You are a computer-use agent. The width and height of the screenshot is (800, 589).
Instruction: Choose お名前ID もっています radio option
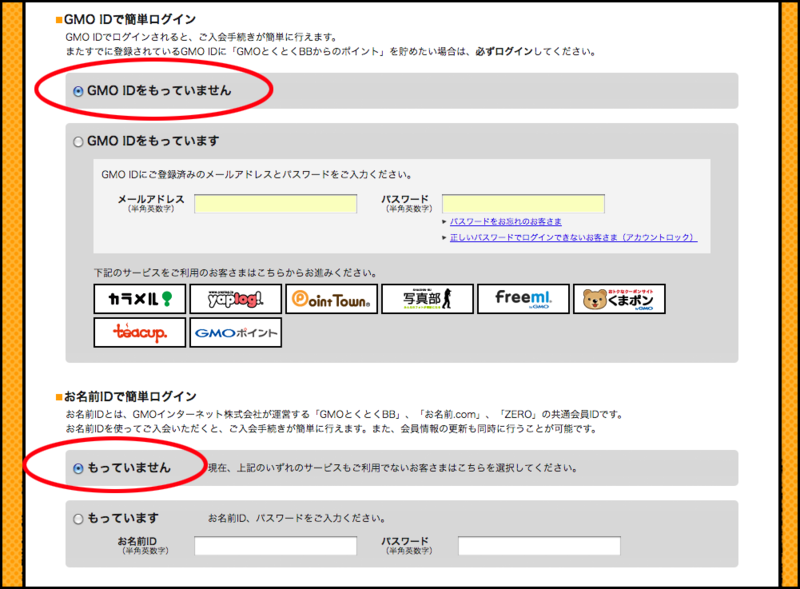78,519
